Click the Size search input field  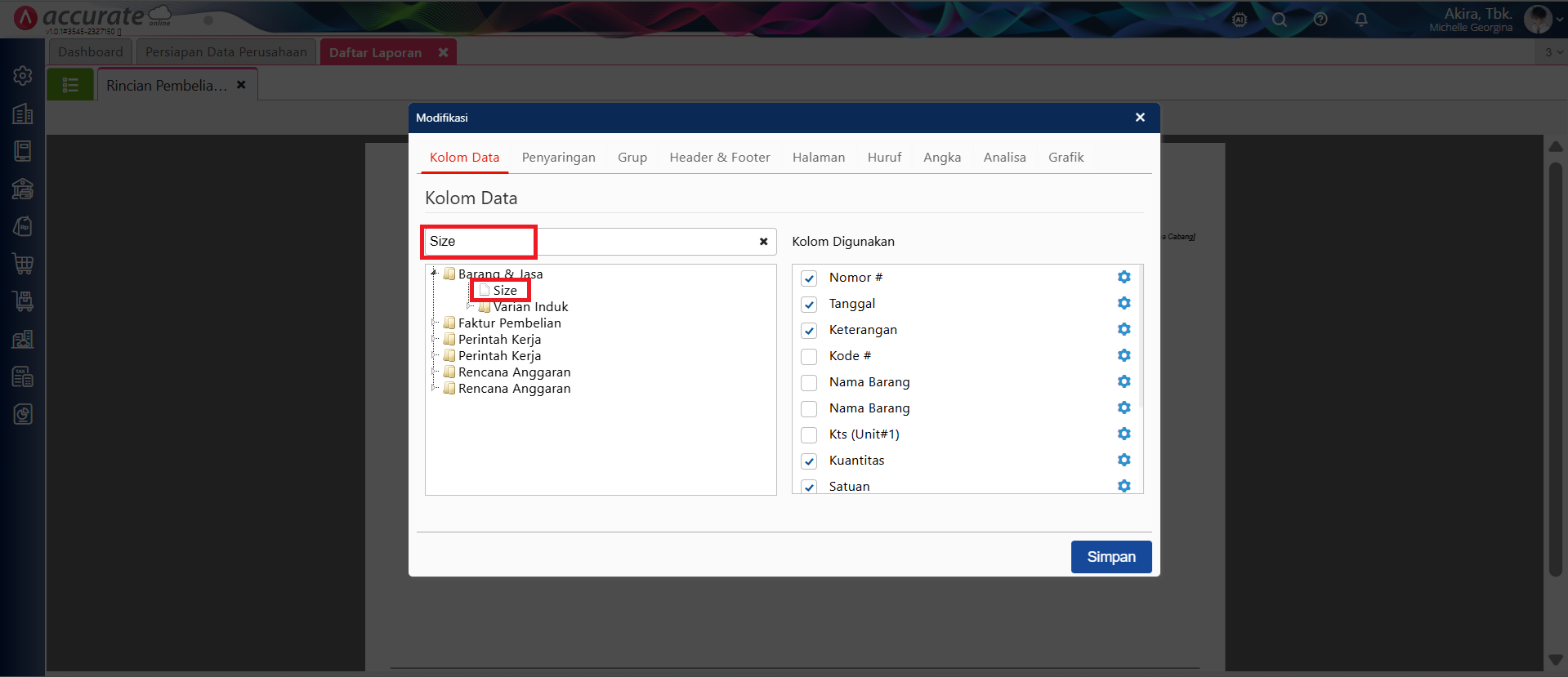588,242
